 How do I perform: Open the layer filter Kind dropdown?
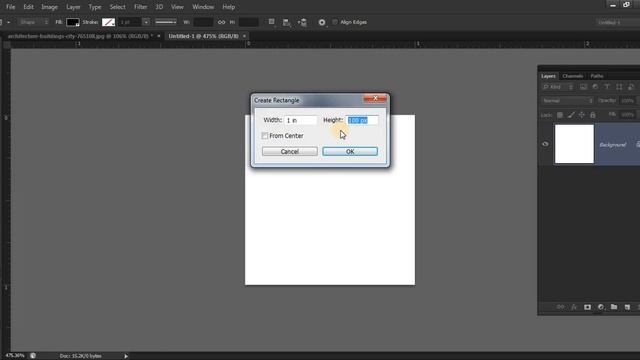pos(558,87)
